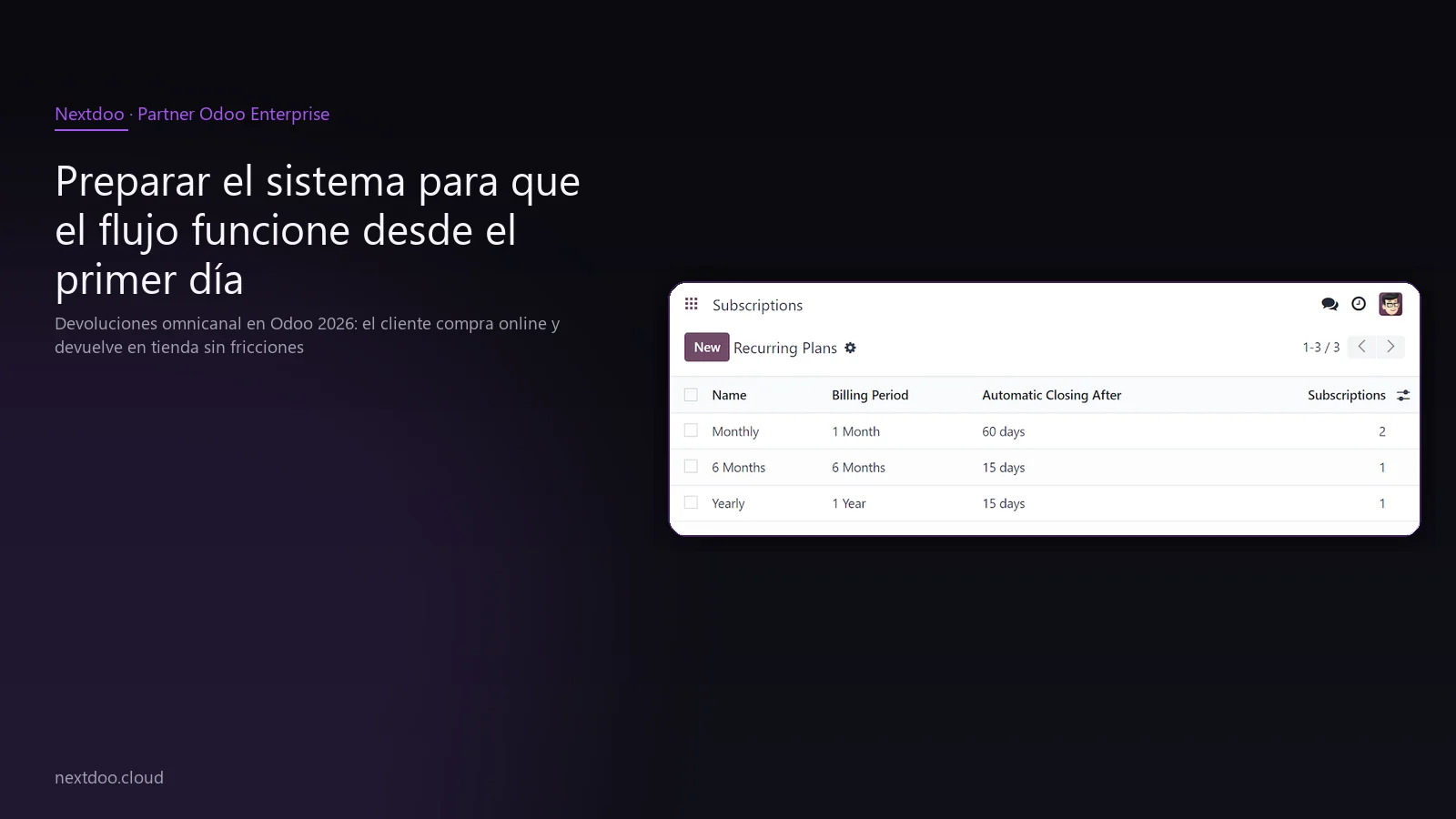The image size is (1456, 819).
Task: Check the 6 Months row checkbox
Action: [x=691, y=466]
